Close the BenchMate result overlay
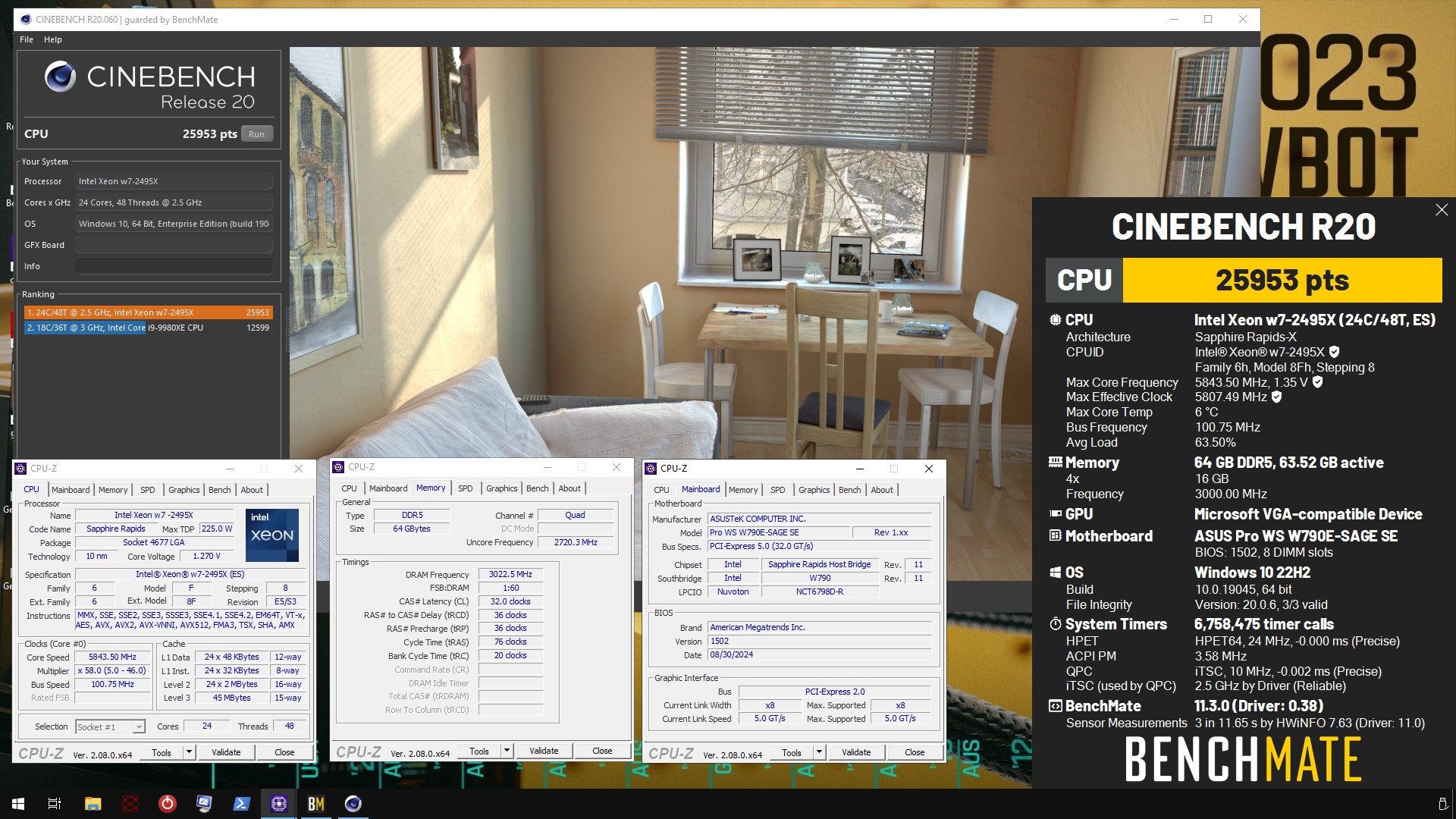Screen dimensions: 1456x819 (1442, 210)
